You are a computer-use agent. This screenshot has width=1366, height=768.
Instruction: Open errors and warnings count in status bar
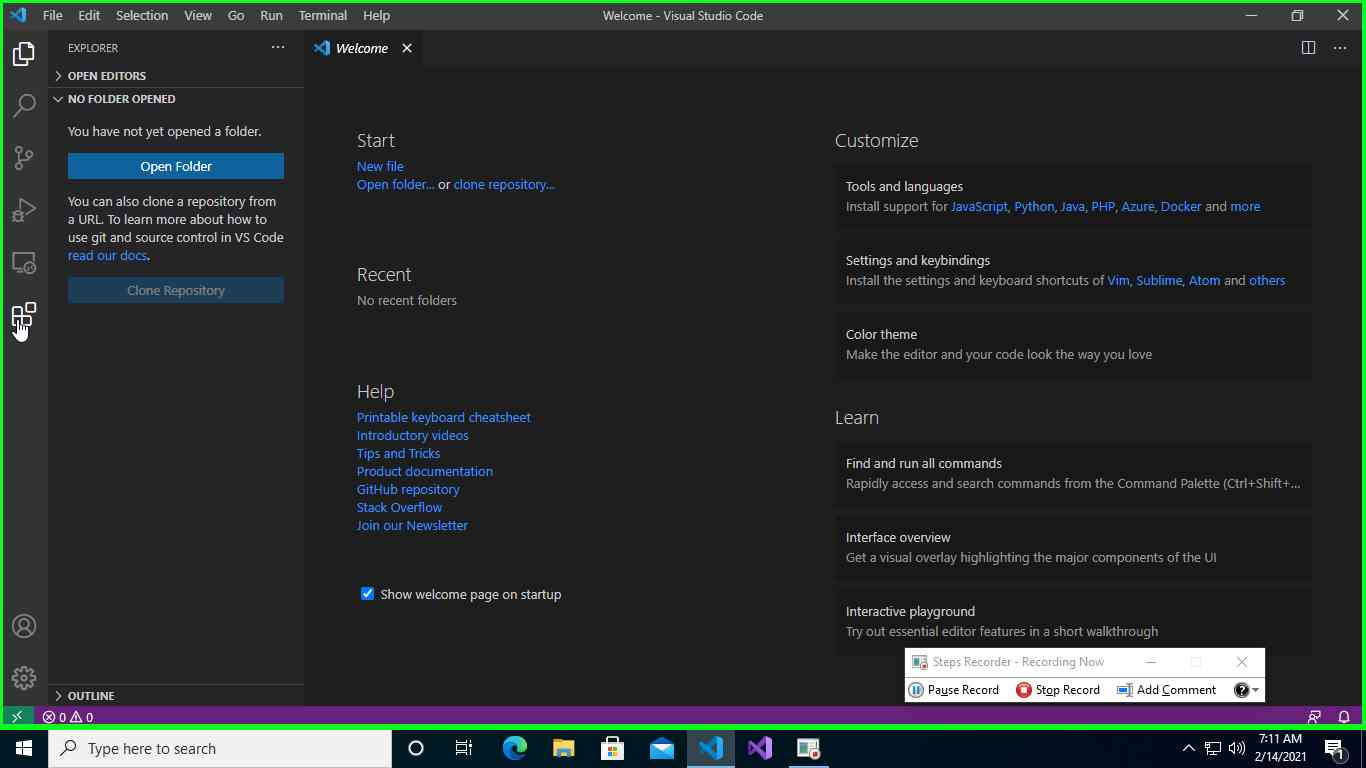point(67,716)
